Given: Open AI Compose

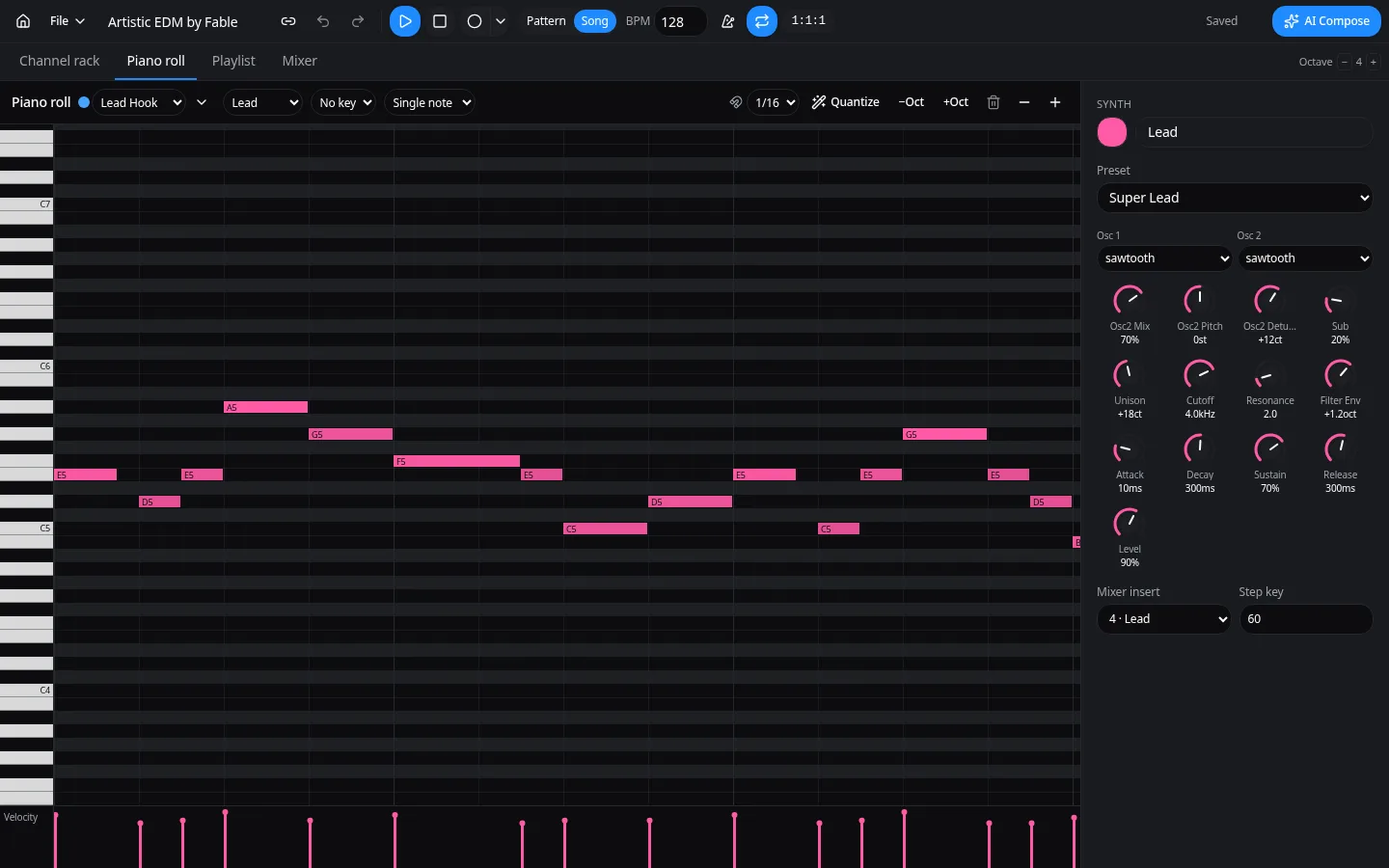Looking at the screenshot, I should point(1326,21).
